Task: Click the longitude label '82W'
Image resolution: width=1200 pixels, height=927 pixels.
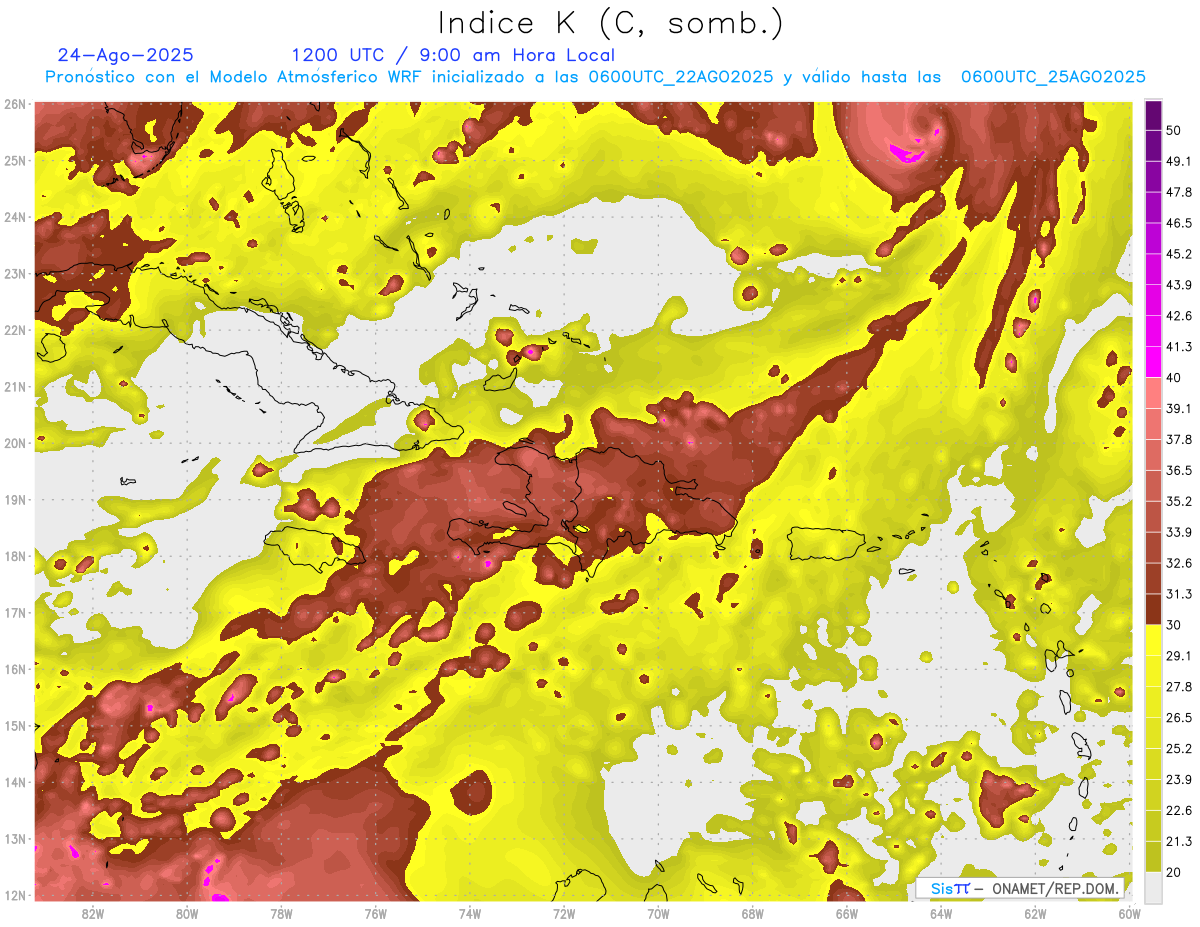Action: [93, 913]
